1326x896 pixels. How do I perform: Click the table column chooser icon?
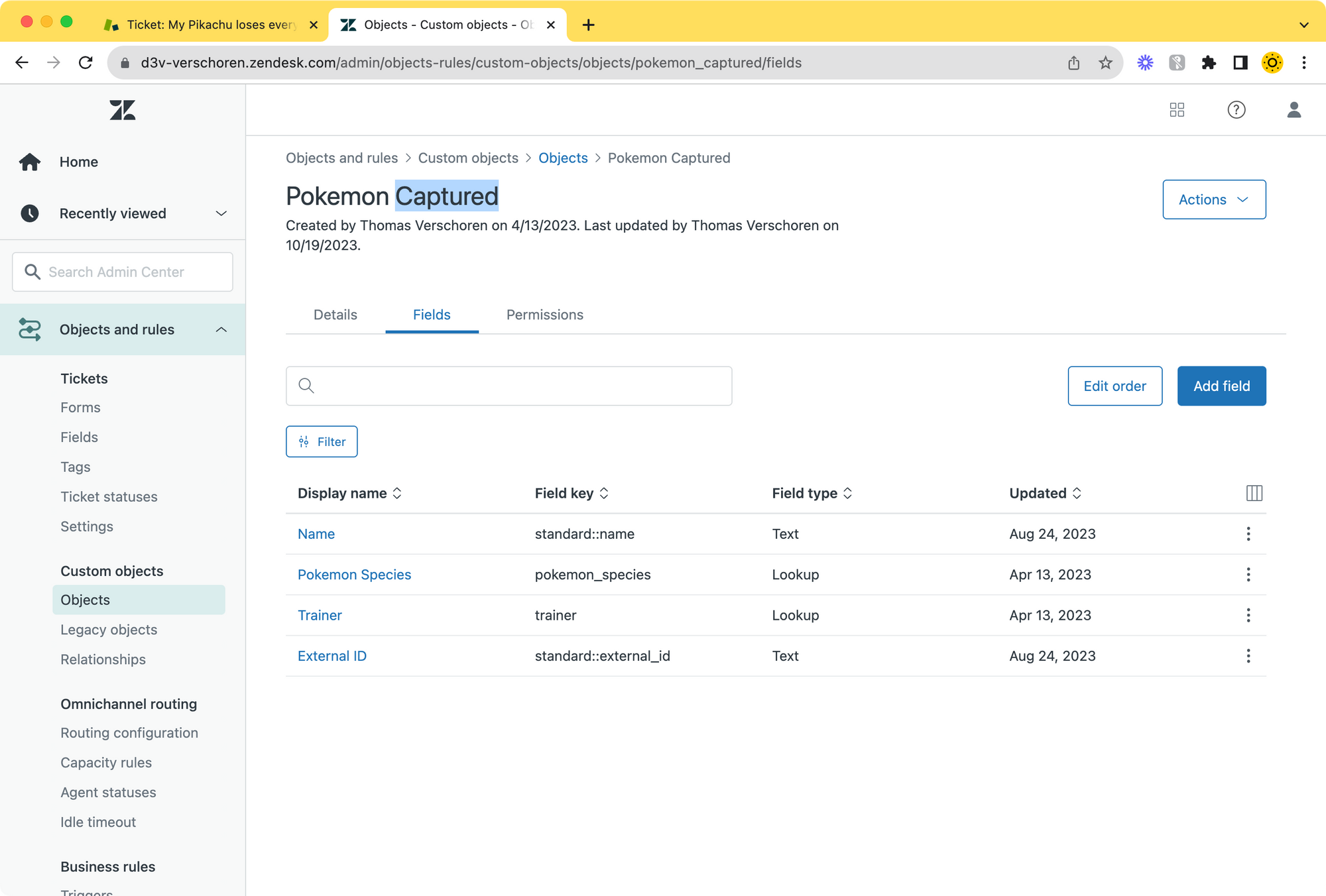[x=1254, y=493]
